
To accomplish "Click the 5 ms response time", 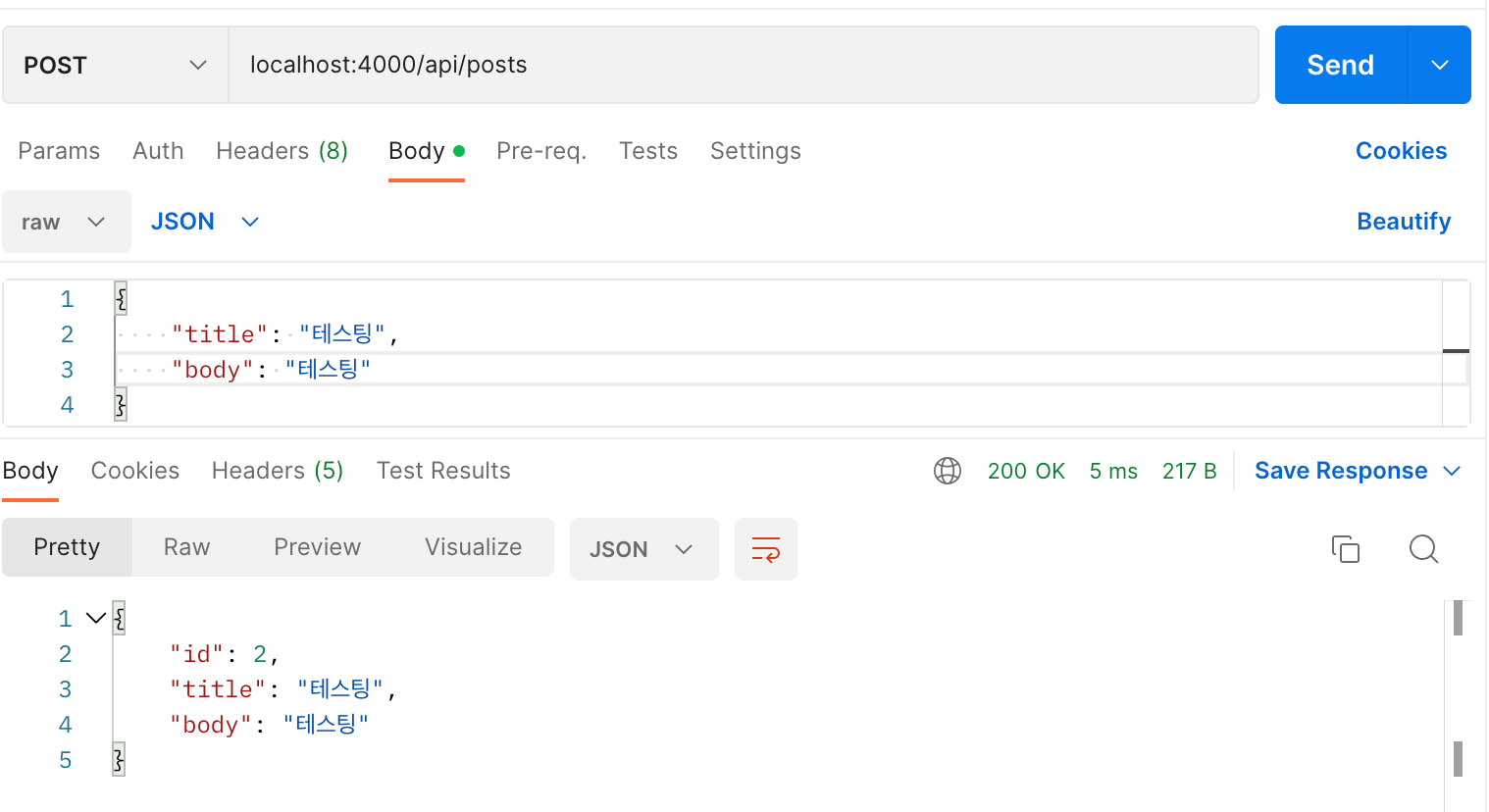I will 1113,471.
